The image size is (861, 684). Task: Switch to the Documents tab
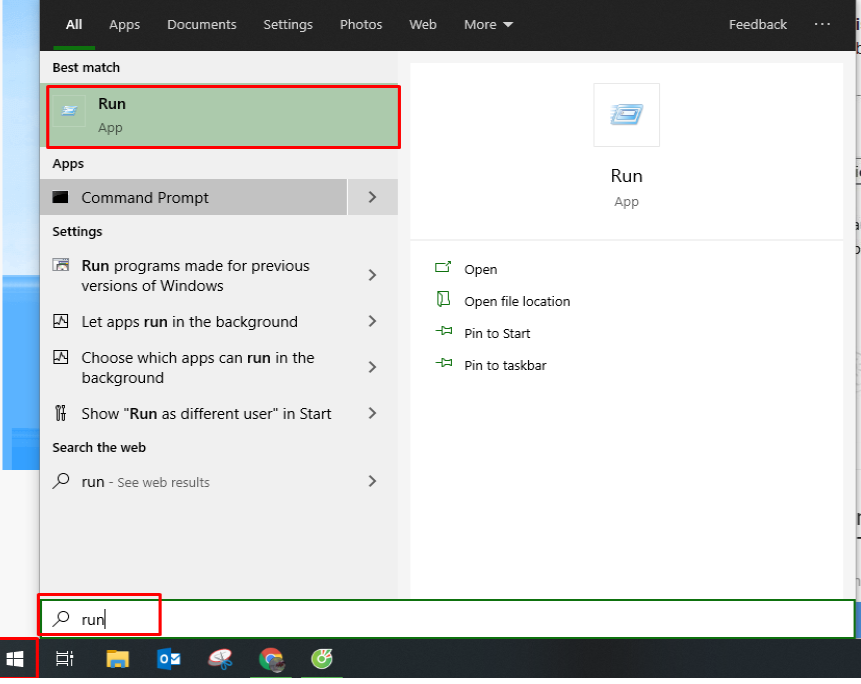202,25
